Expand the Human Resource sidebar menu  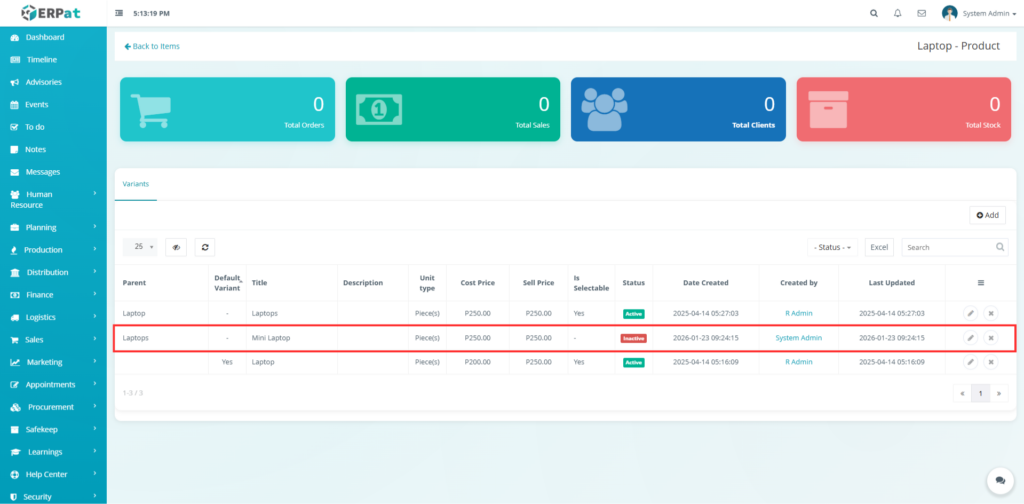click(x=53, y=199)
